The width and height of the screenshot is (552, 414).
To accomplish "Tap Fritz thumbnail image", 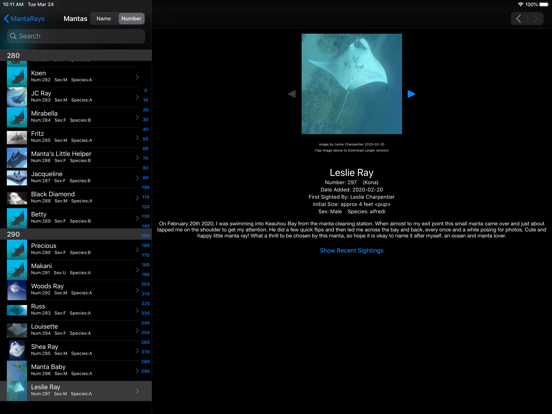I will pos(17,137).
